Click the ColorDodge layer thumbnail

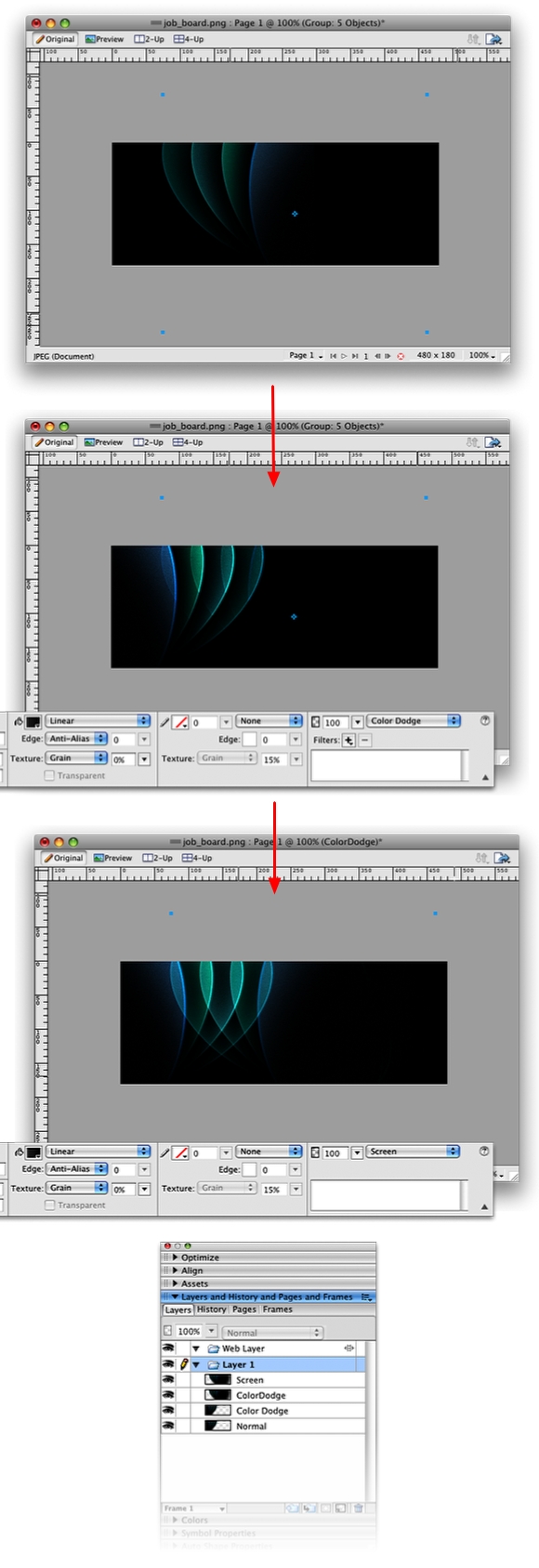pyautogui.click(x=217, y=1395)
